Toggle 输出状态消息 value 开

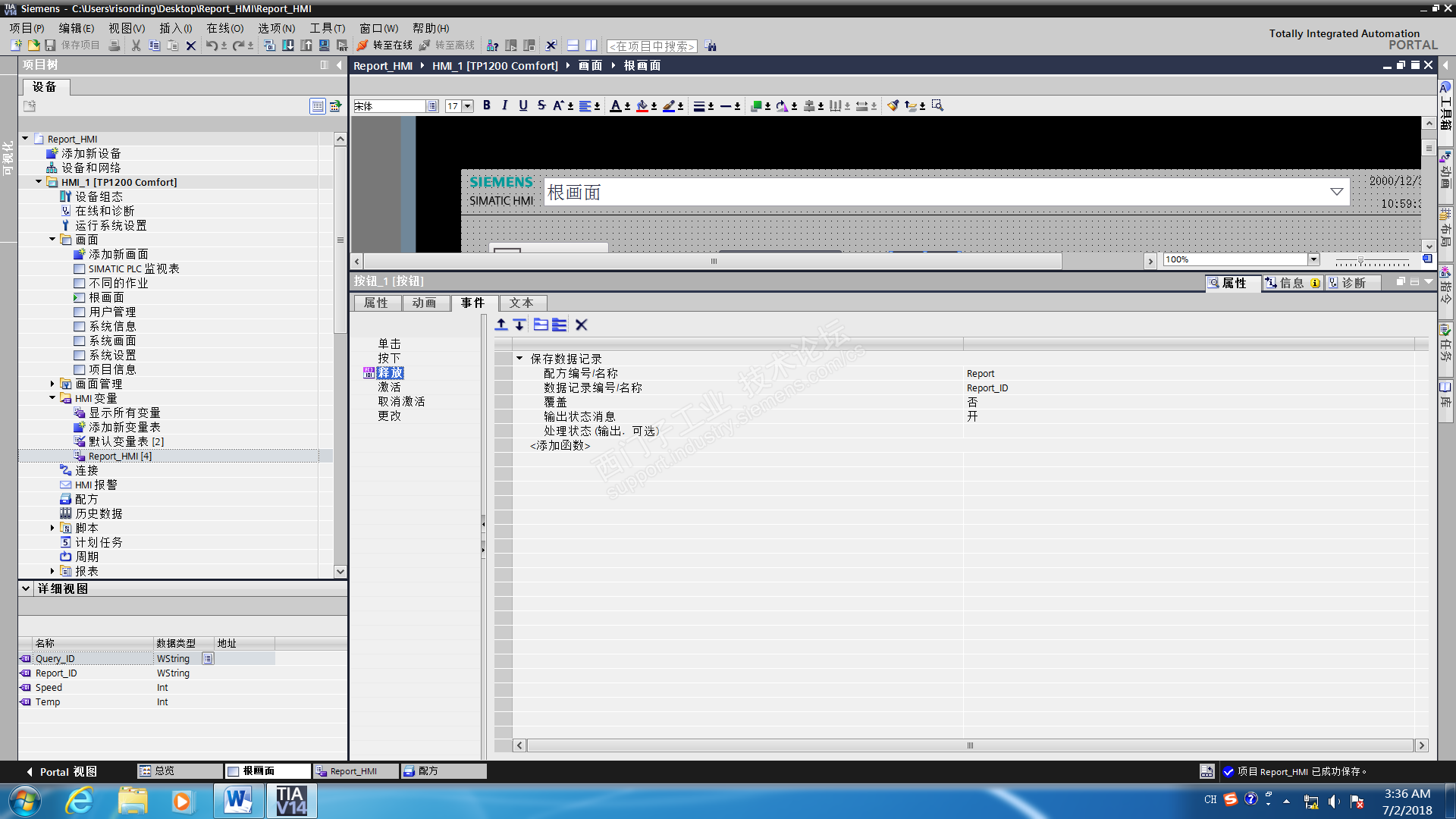tap(972, 416)
